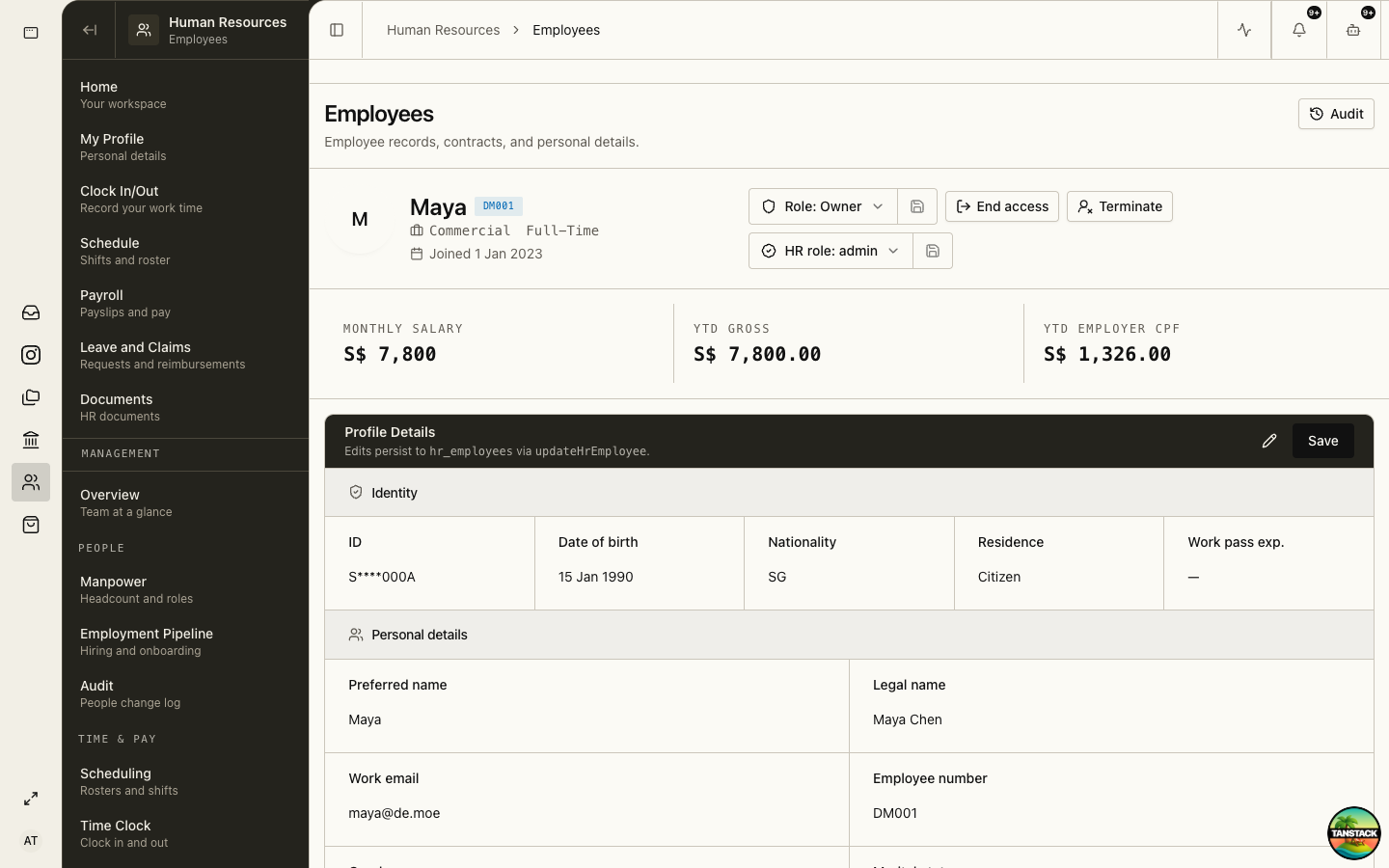The image size is (1389, 868).
Task: Open Time Clock in the sidebar
Action: (185, 833)
